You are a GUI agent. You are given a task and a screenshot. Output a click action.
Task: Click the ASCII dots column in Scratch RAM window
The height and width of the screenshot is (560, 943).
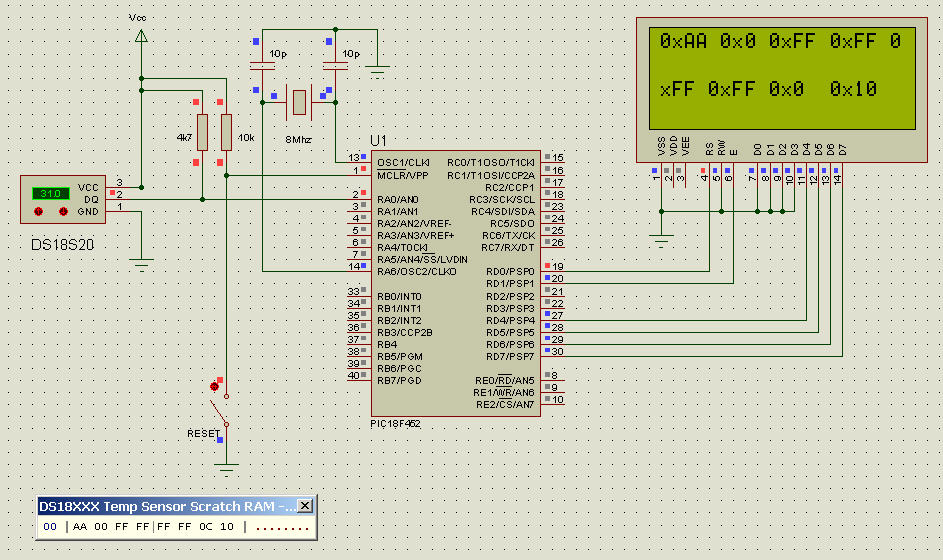[282, 528]
